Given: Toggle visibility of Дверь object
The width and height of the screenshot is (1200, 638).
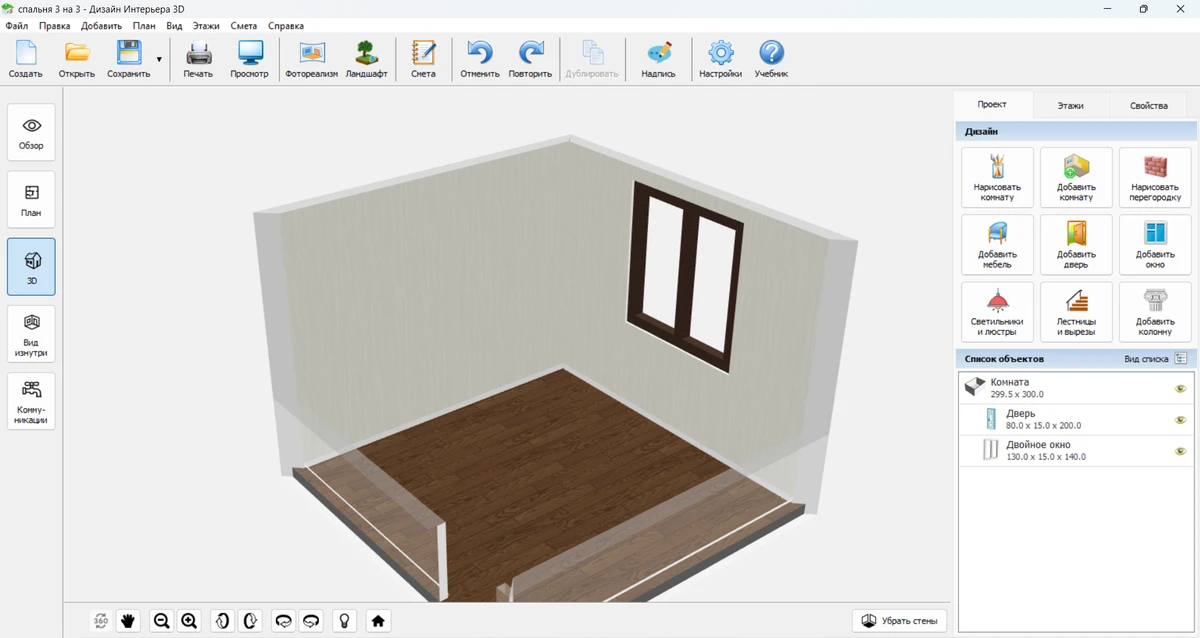Looking at the screenshot, I should tap(1180, 420).
